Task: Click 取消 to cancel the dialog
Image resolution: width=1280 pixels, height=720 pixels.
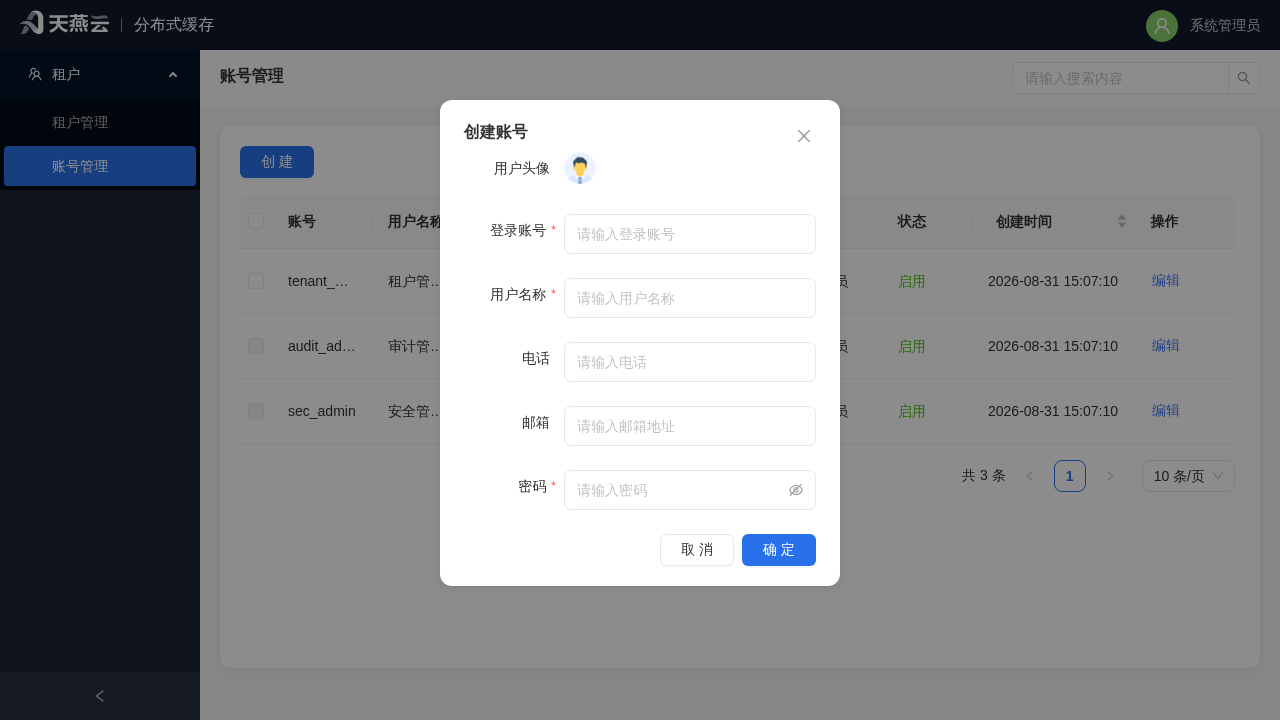Action: (x=697, y=550)
